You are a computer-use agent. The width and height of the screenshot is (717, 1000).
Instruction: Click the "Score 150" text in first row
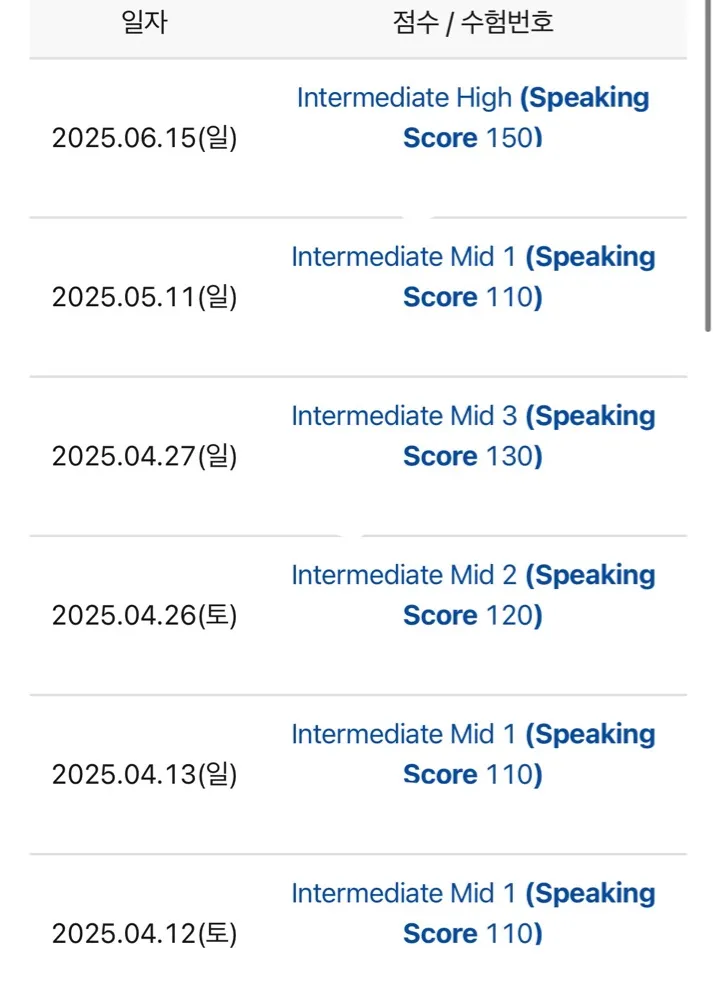pos(472,138)
